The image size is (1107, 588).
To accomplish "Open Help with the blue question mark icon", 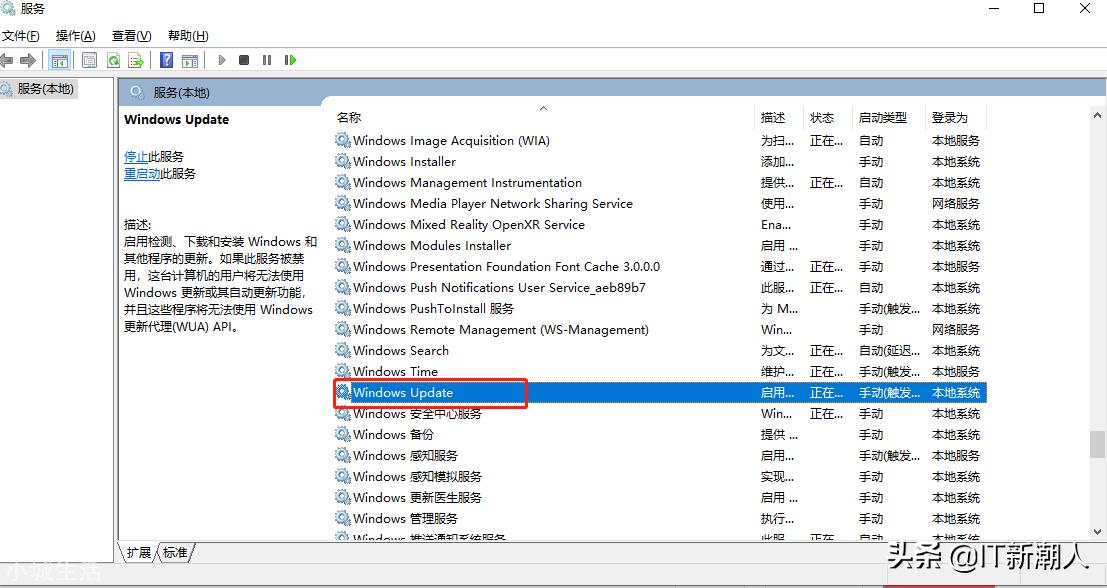I will 167,60.
